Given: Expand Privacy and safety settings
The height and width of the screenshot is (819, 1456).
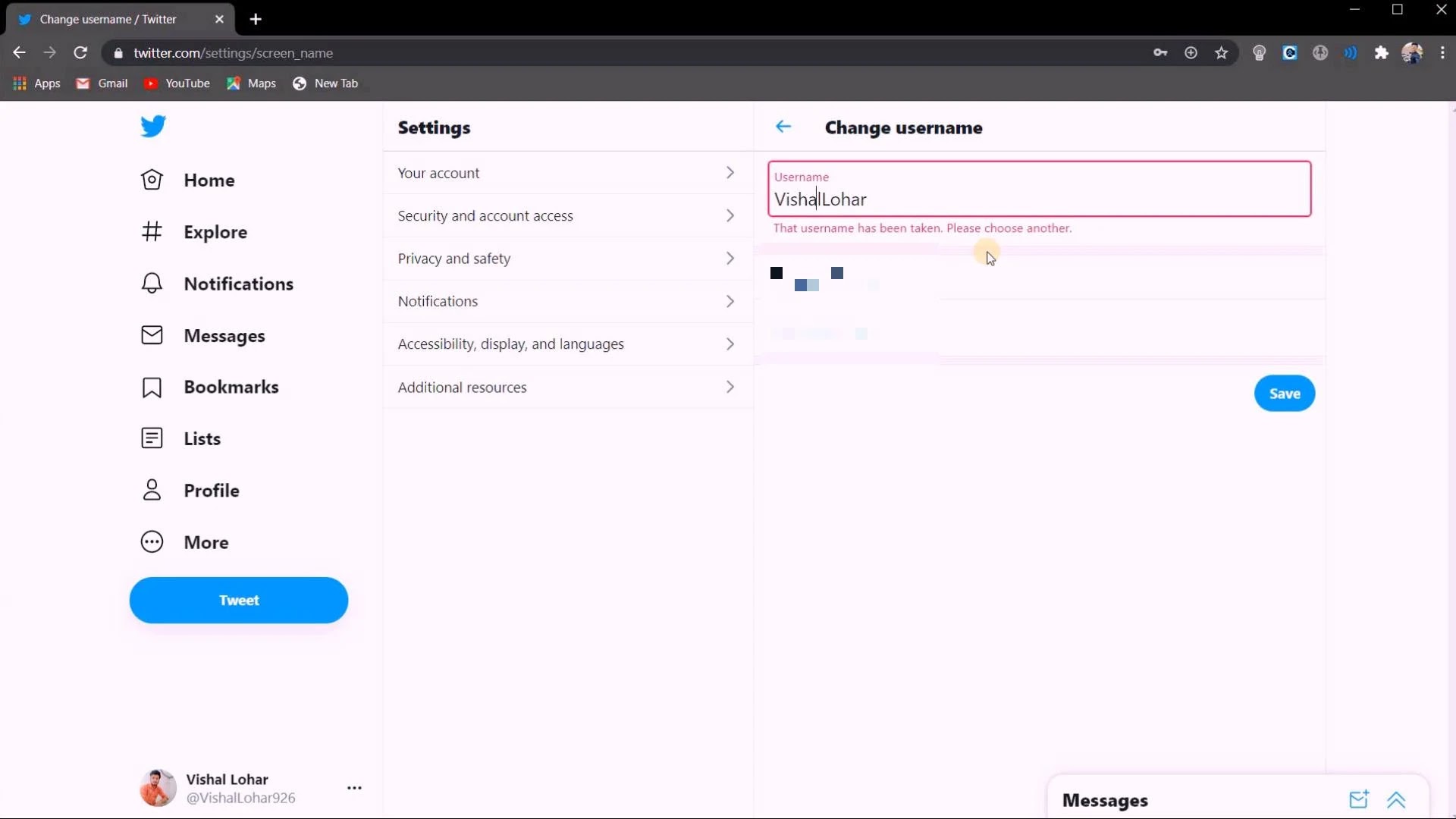Looking at the screenshot, I should 567,259.
